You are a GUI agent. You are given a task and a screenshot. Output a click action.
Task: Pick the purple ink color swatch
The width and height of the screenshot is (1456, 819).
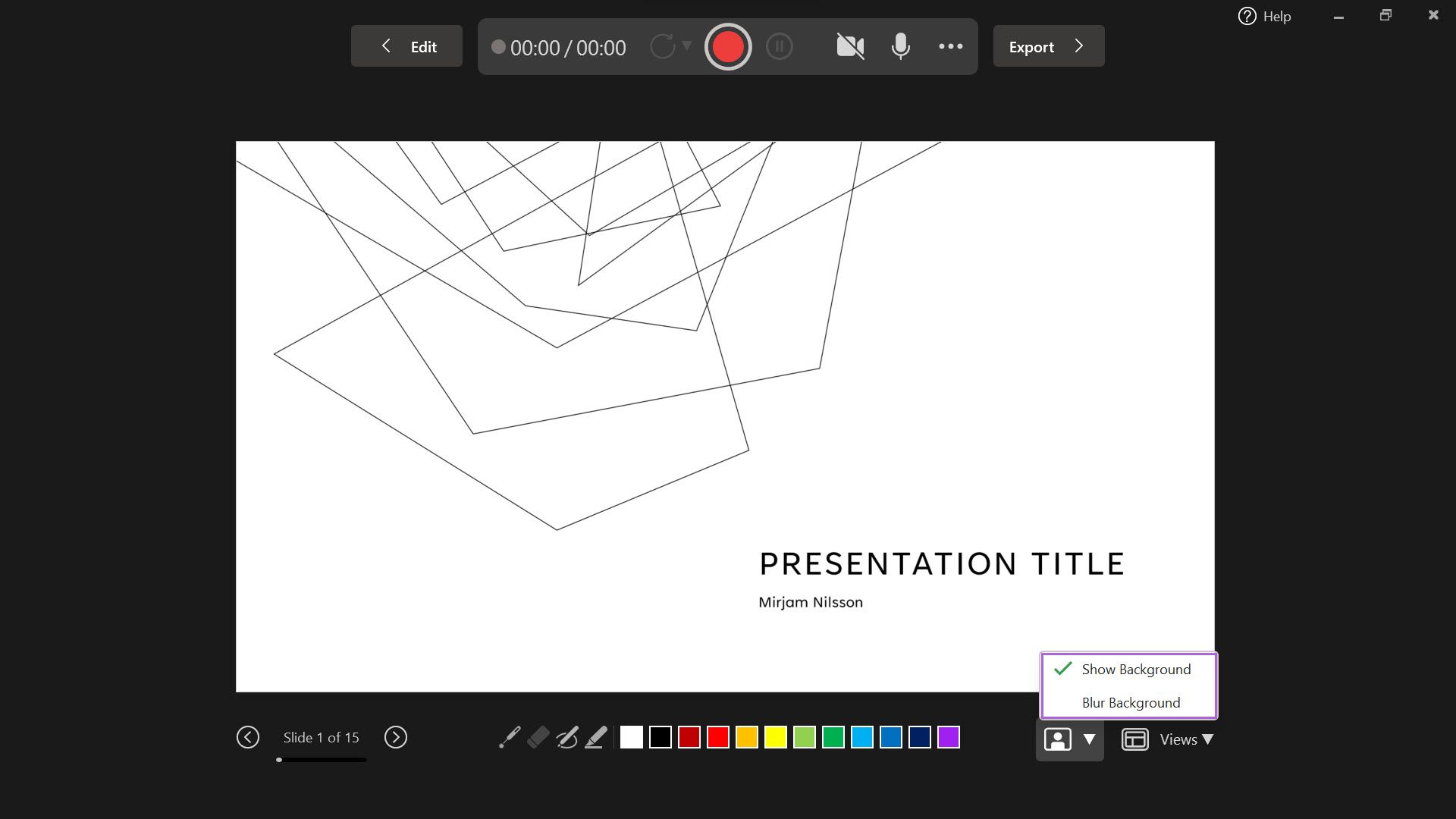point(948,737)
